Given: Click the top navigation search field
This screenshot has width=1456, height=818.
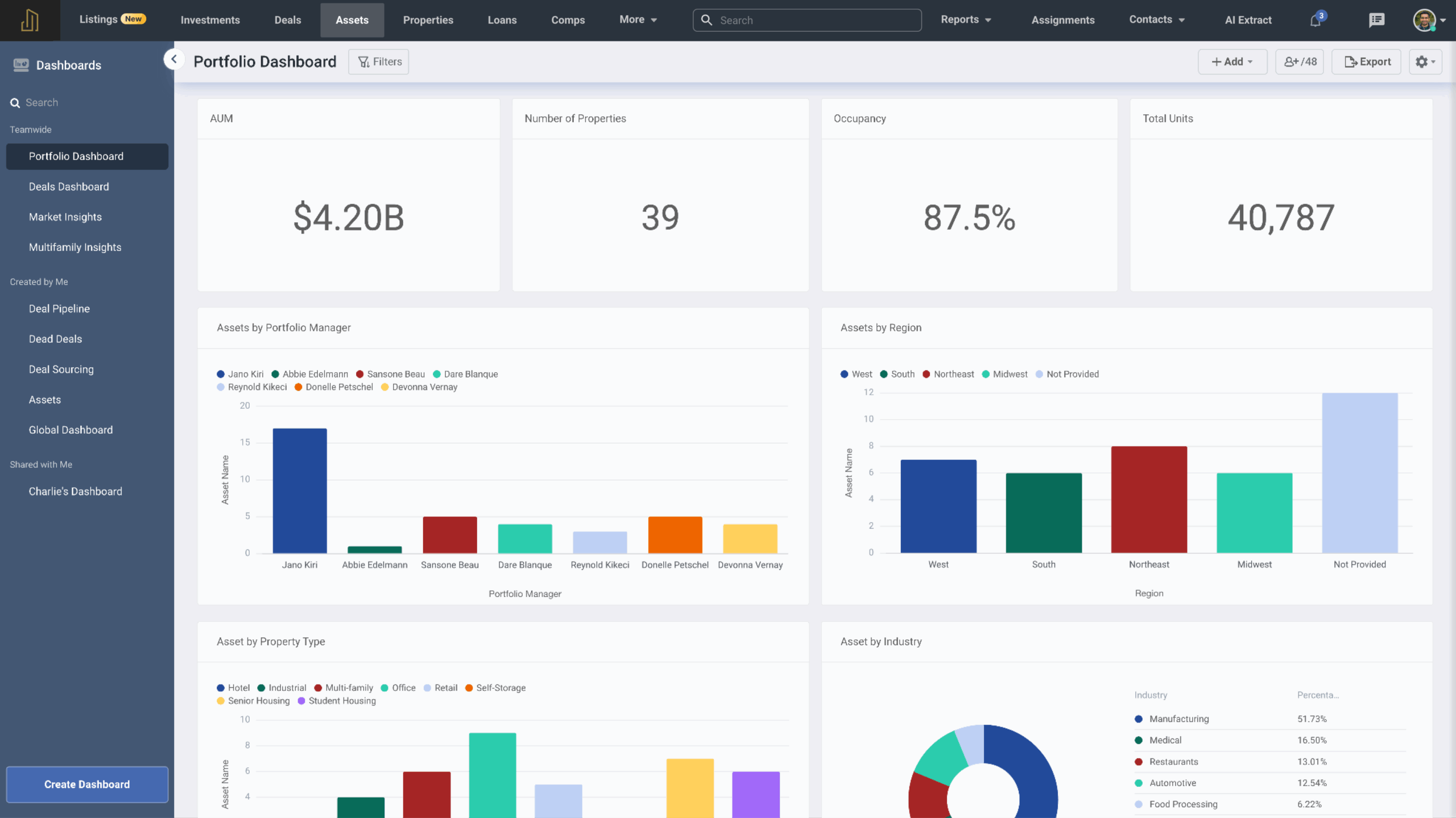Looking at the screenshot, I should (x=806, y=20).
